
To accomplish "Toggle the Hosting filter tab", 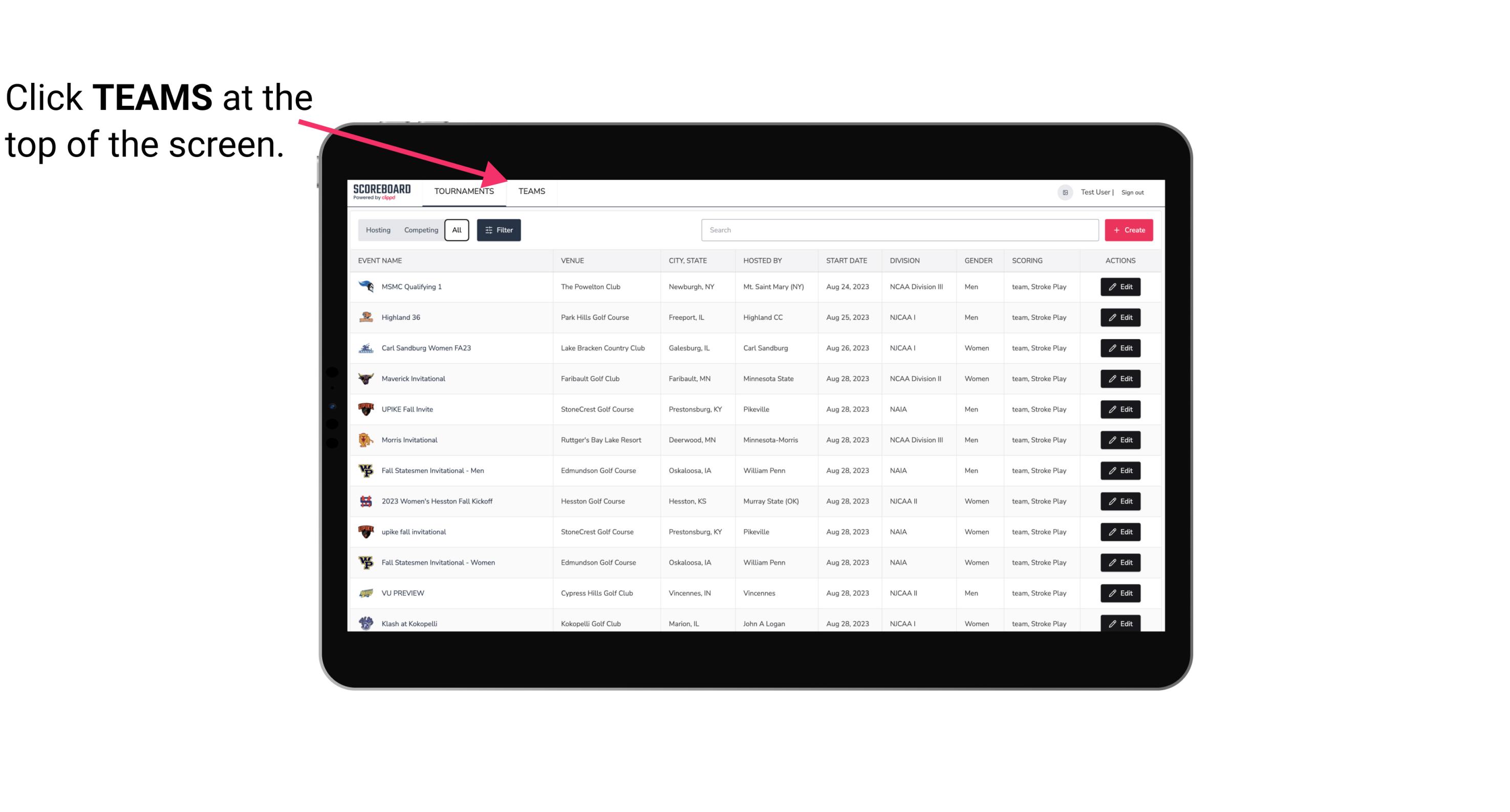I will pos(378,229).
